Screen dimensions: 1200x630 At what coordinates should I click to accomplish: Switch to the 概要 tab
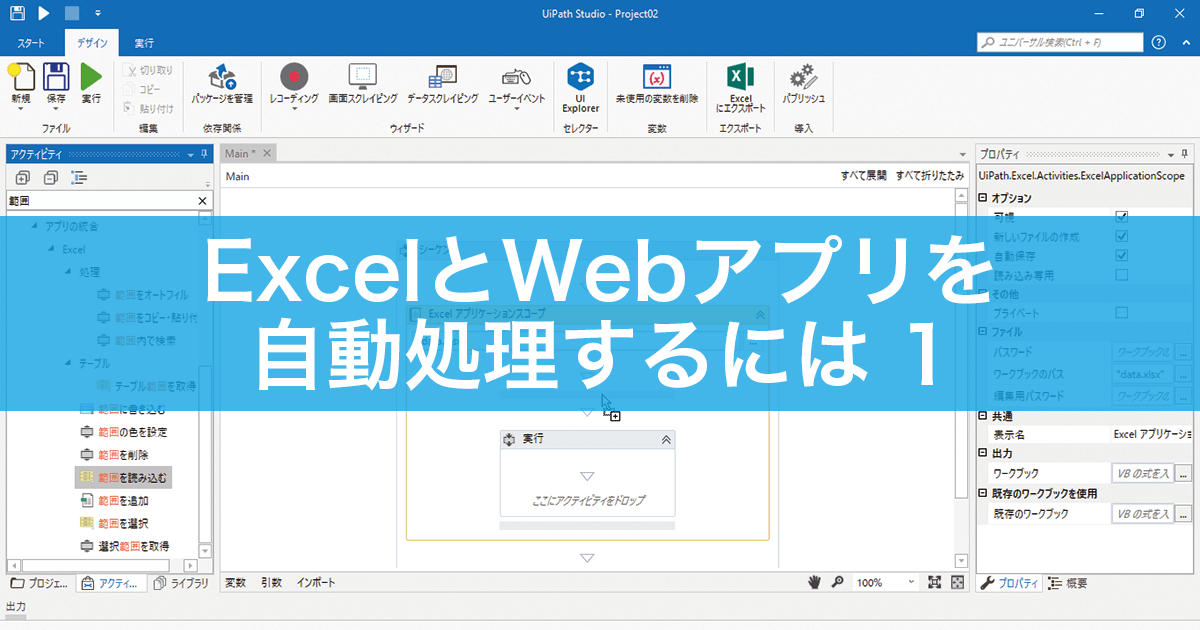tap(1068, 583)
